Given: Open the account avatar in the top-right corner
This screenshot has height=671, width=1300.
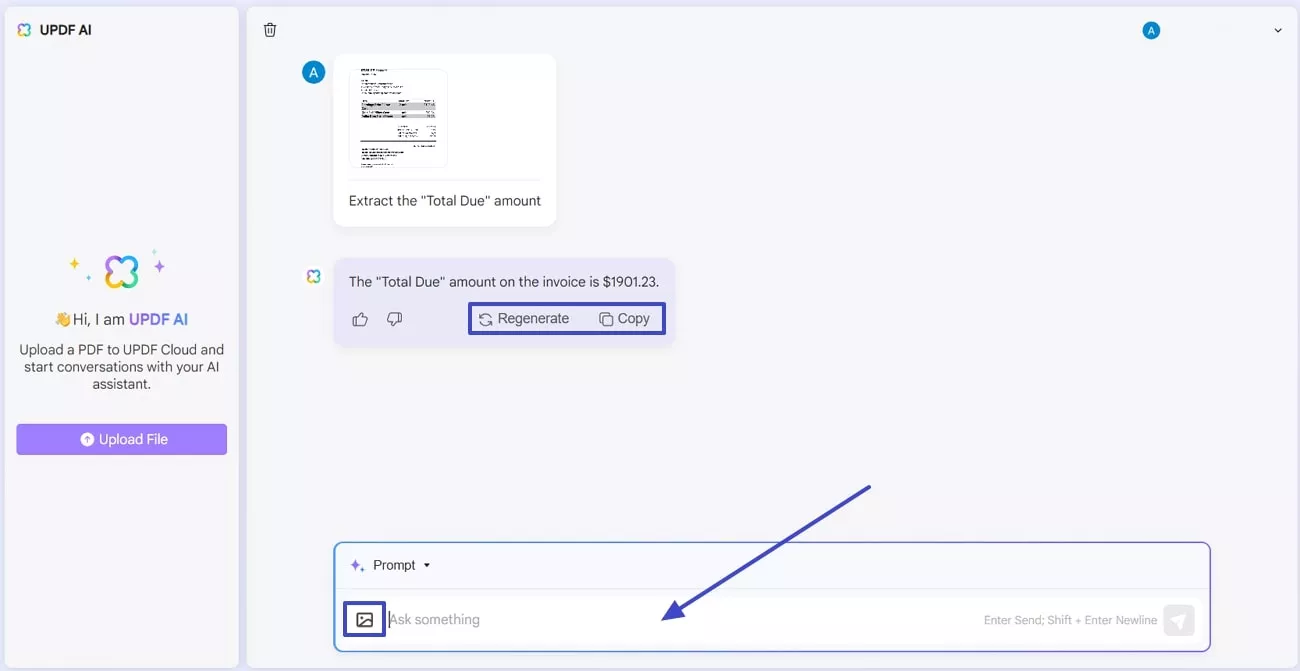Looking at the screenshot, I should coord(1151,30).
